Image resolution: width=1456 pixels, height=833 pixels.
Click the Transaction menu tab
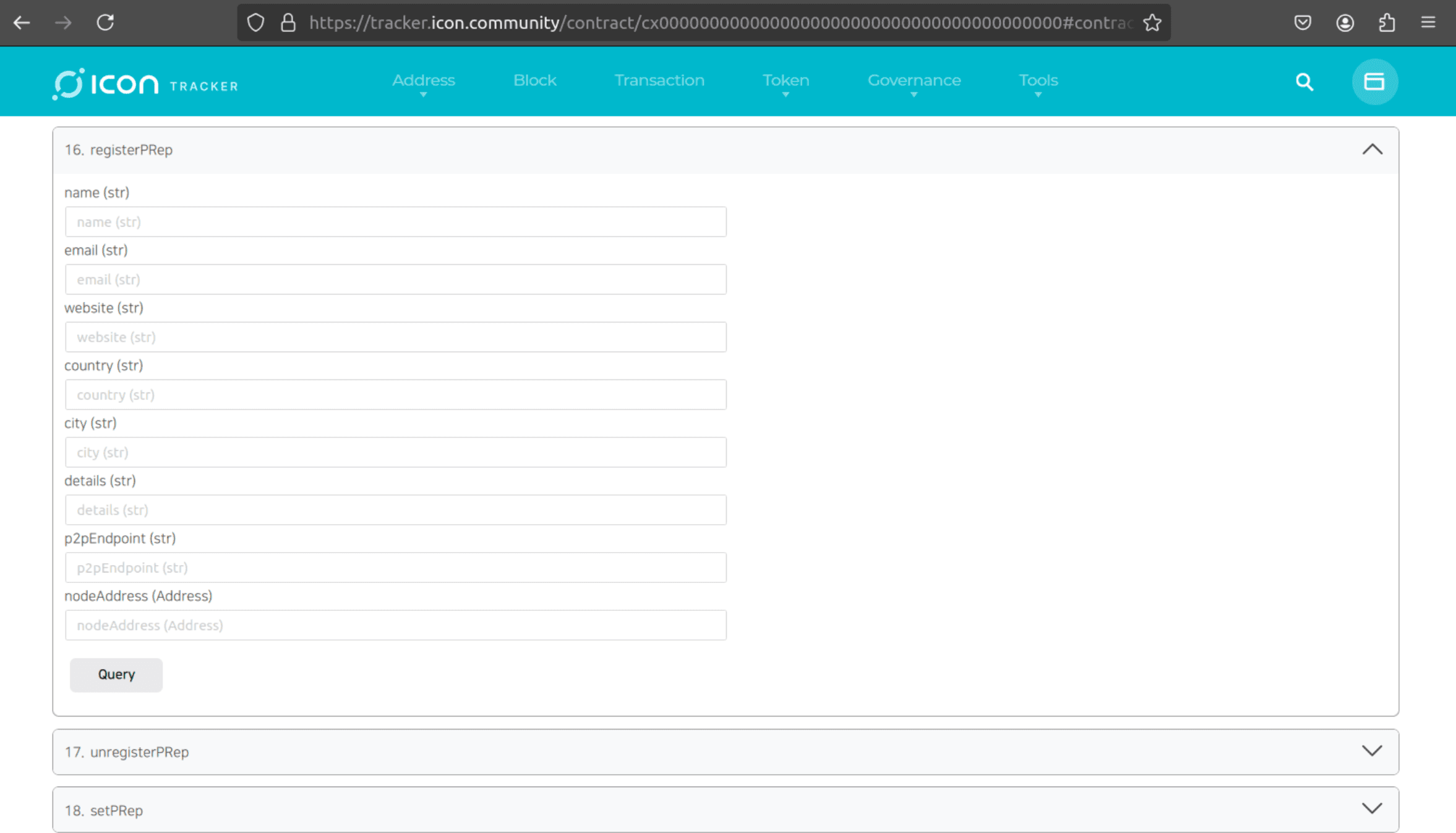658,80
